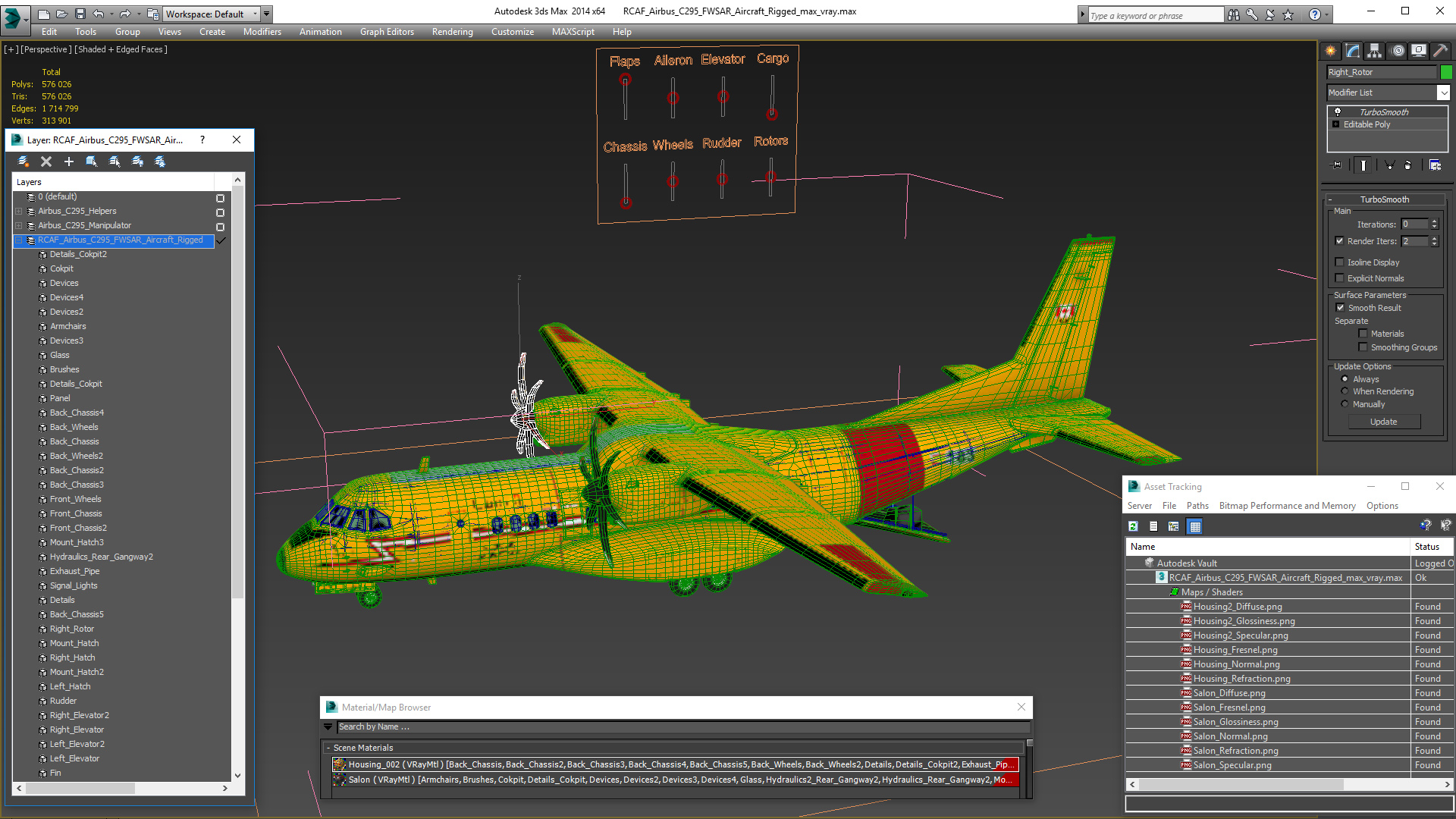Click the Favorites star icon
1456x819 pixels.
point(1288,14)
